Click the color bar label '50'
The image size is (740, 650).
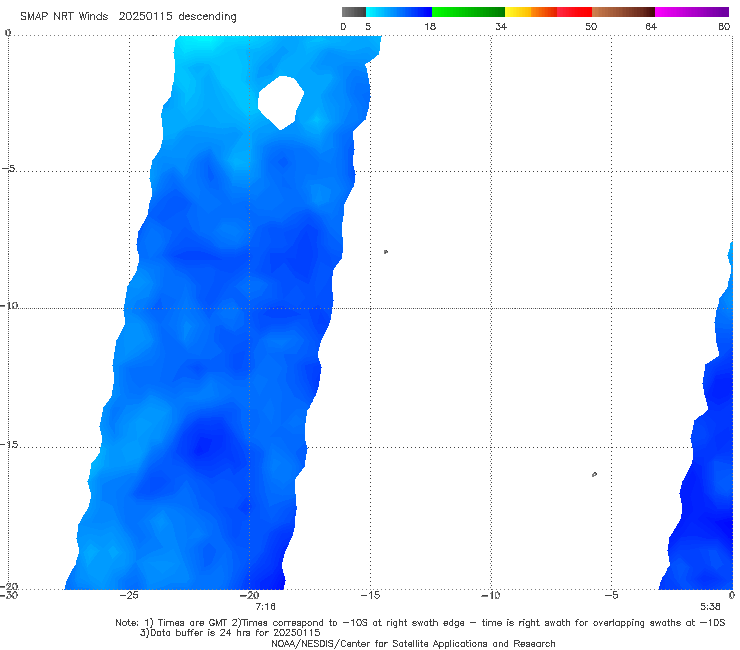pos(591,26)
